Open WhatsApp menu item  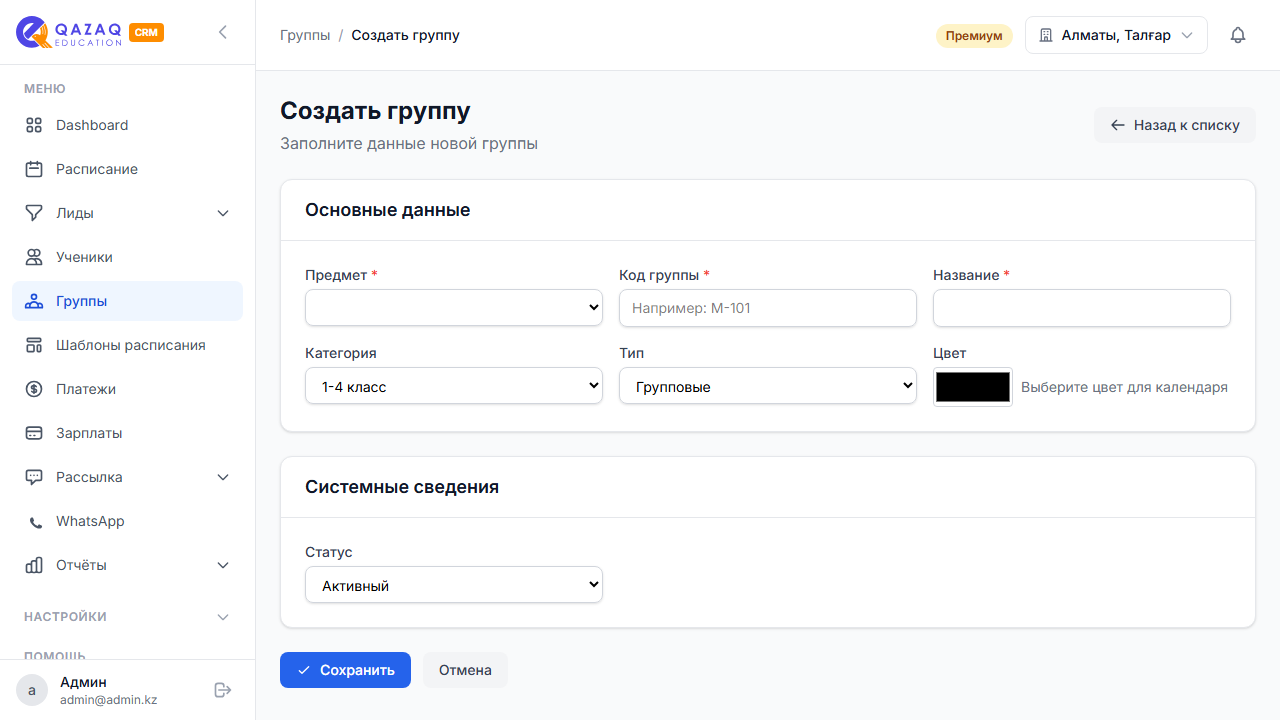point(127,521)
